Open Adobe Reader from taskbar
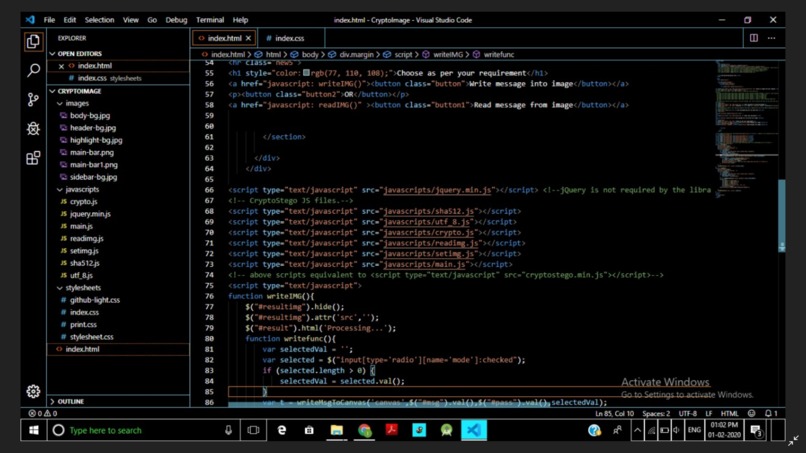 (392, 430)
